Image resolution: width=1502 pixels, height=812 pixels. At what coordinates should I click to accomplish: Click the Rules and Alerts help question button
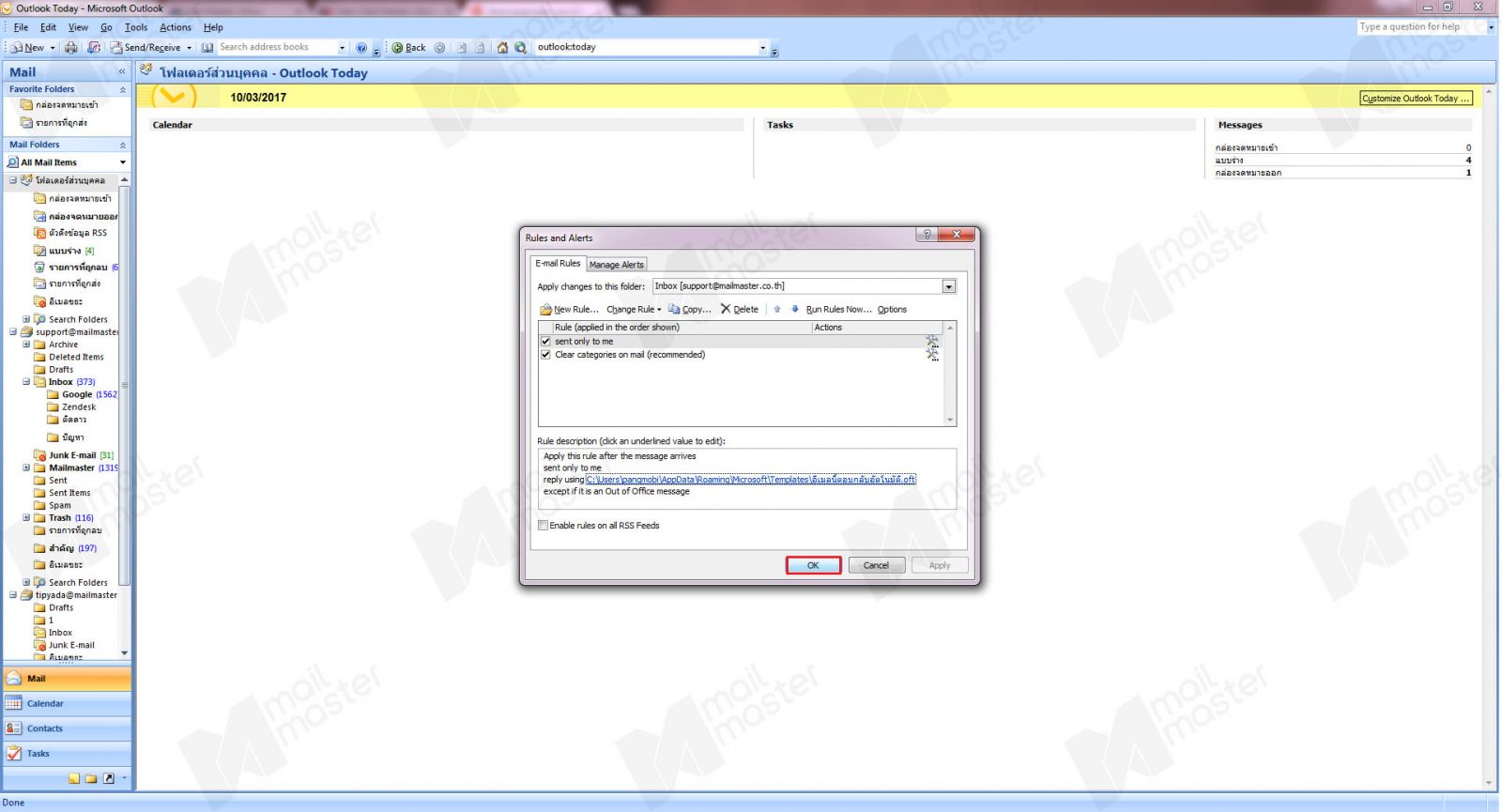pyautogui.click(x=927, y=235)
